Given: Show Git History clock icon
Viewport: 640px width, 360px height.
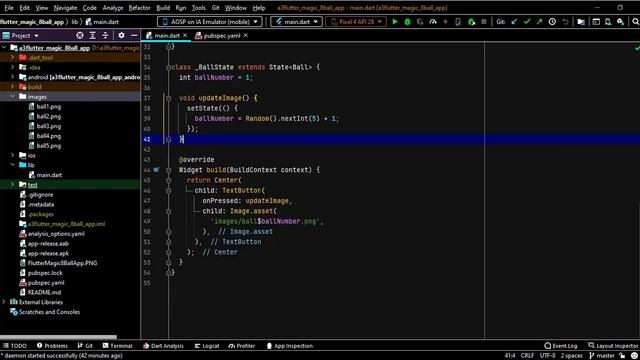Looking at the screenshot, I should [552, 22].
